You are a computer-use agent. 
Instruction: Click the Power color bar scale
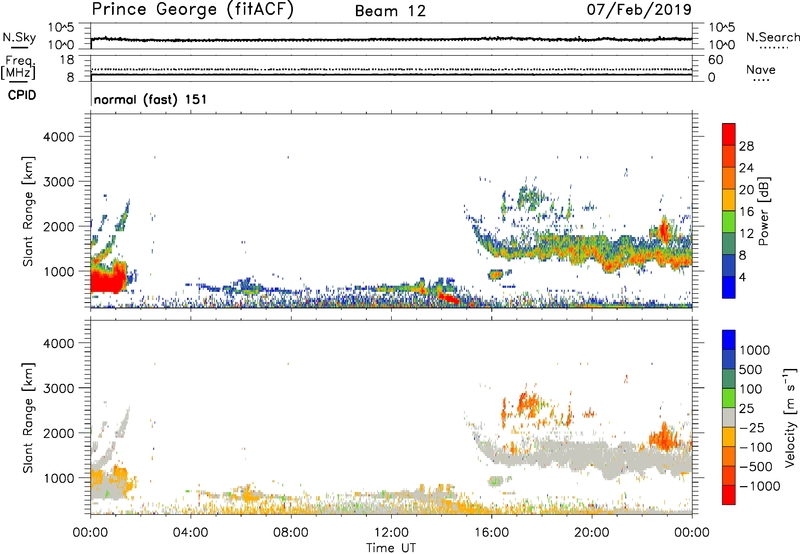click(x=729, y=211)
